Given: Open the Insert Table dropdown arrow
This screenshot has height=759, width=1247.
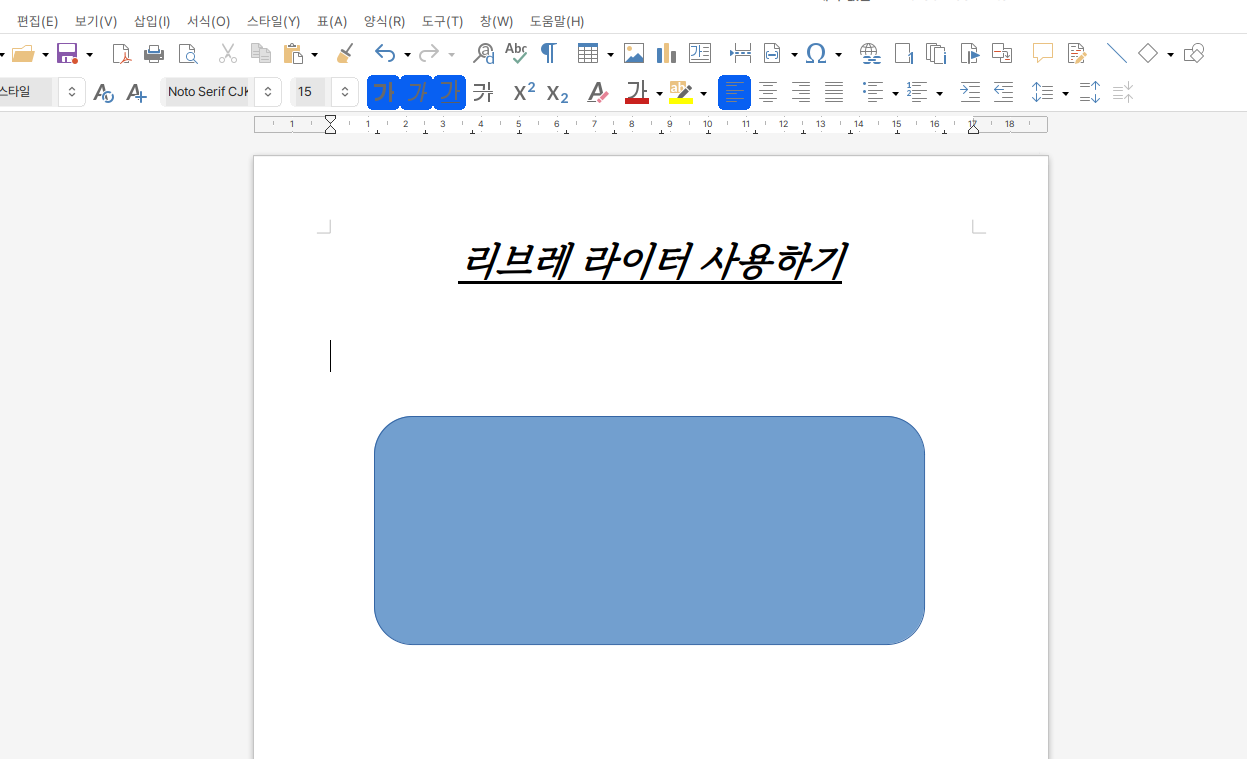Looking at the screenshot, I should click(610, 54).
